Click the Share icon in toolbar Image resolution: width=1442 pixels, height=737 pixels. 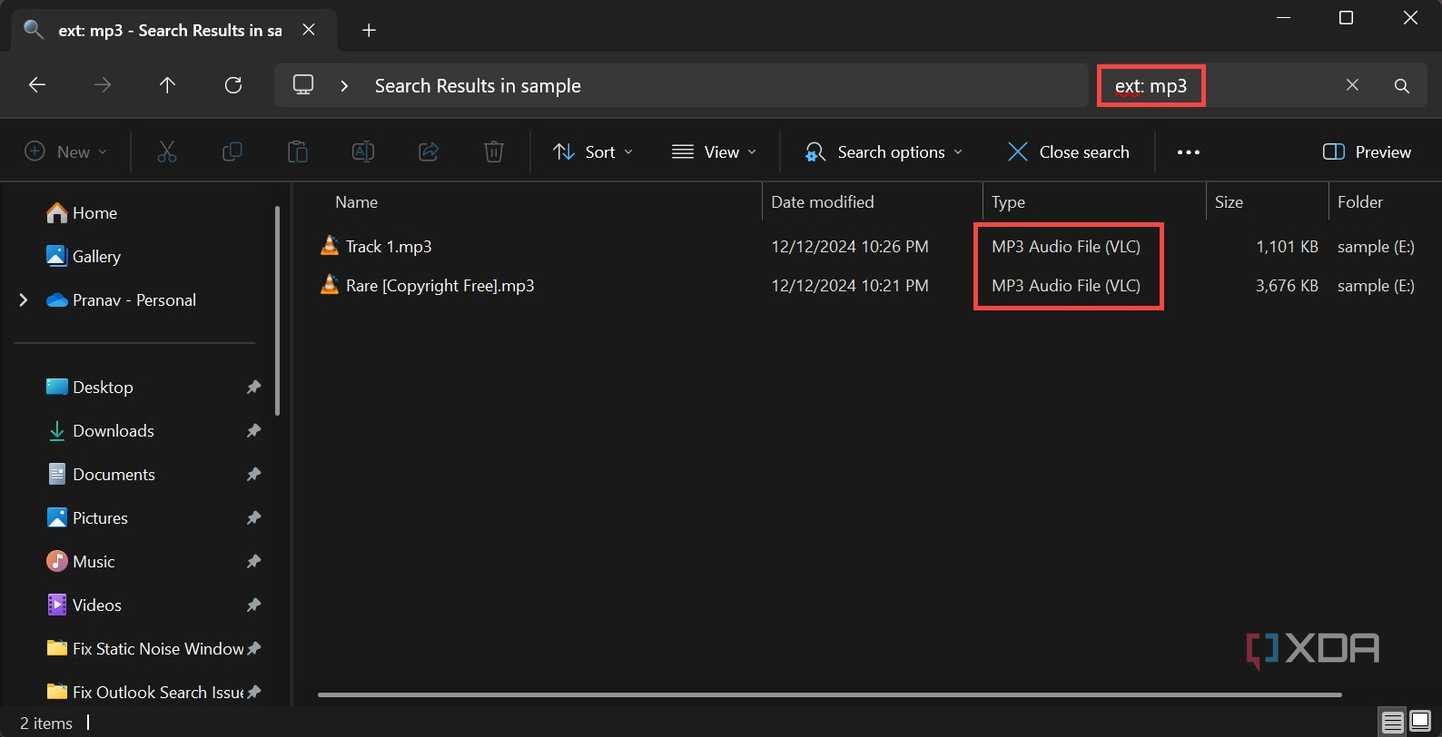[x=428, y=152]
